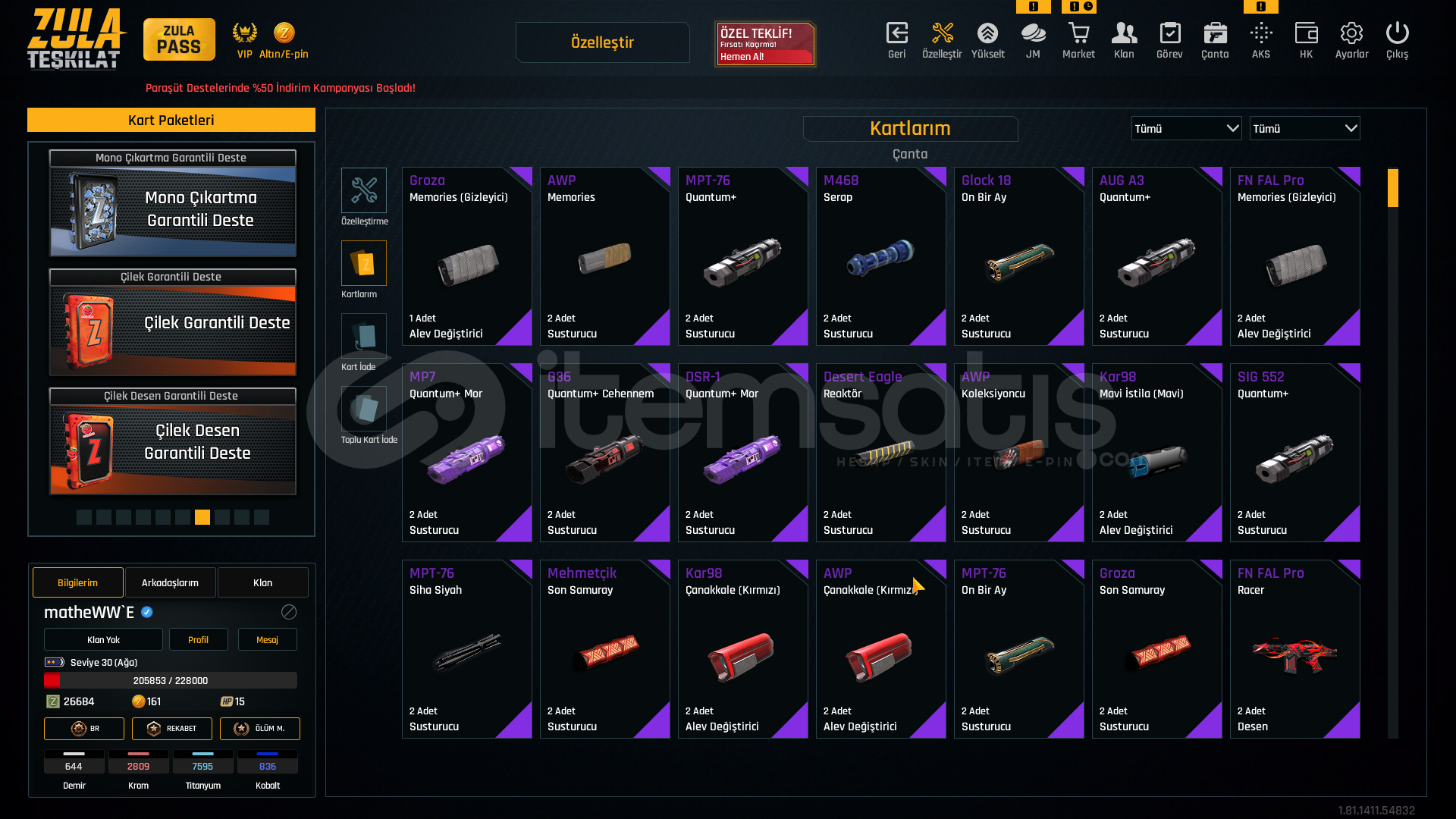Screen dimensions: 1456x819
Task: Open the Klan icon in top bar
Action: click(1124, 33)
